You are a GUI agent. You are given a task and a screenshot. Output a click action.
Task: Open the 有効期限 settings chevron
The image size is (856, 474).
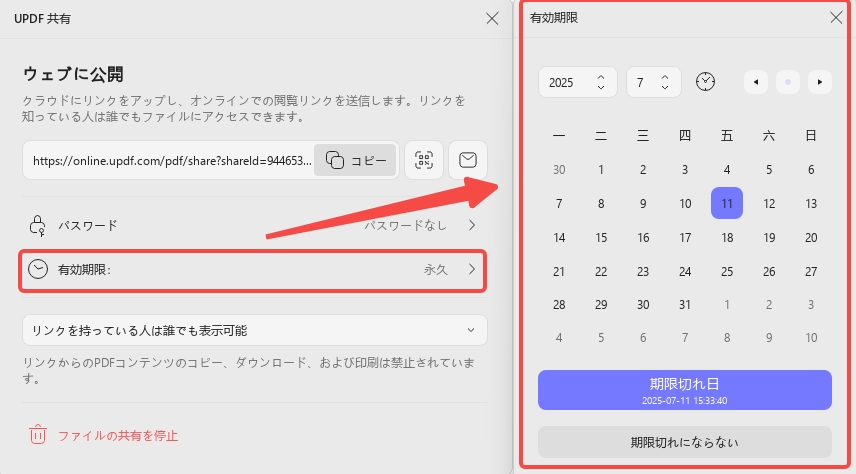472,269
